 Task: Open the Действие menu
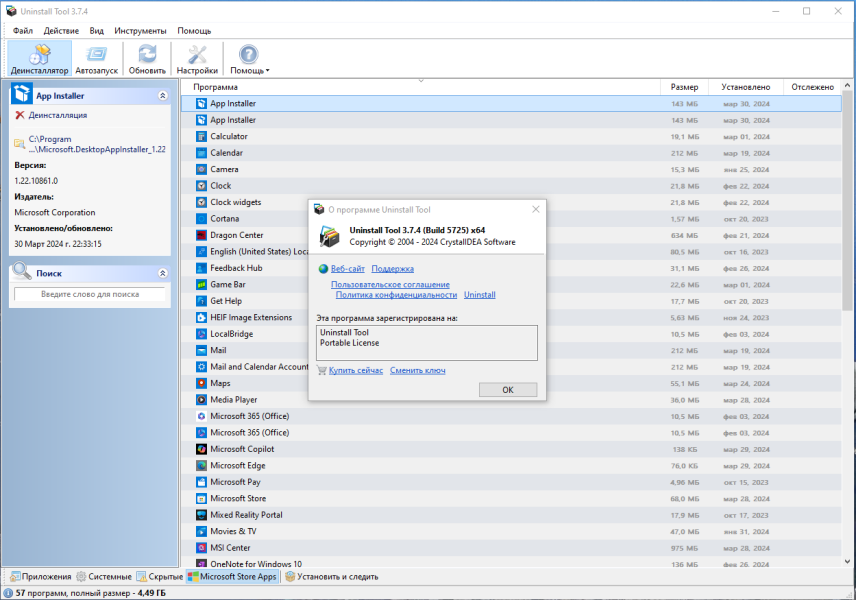61,31
